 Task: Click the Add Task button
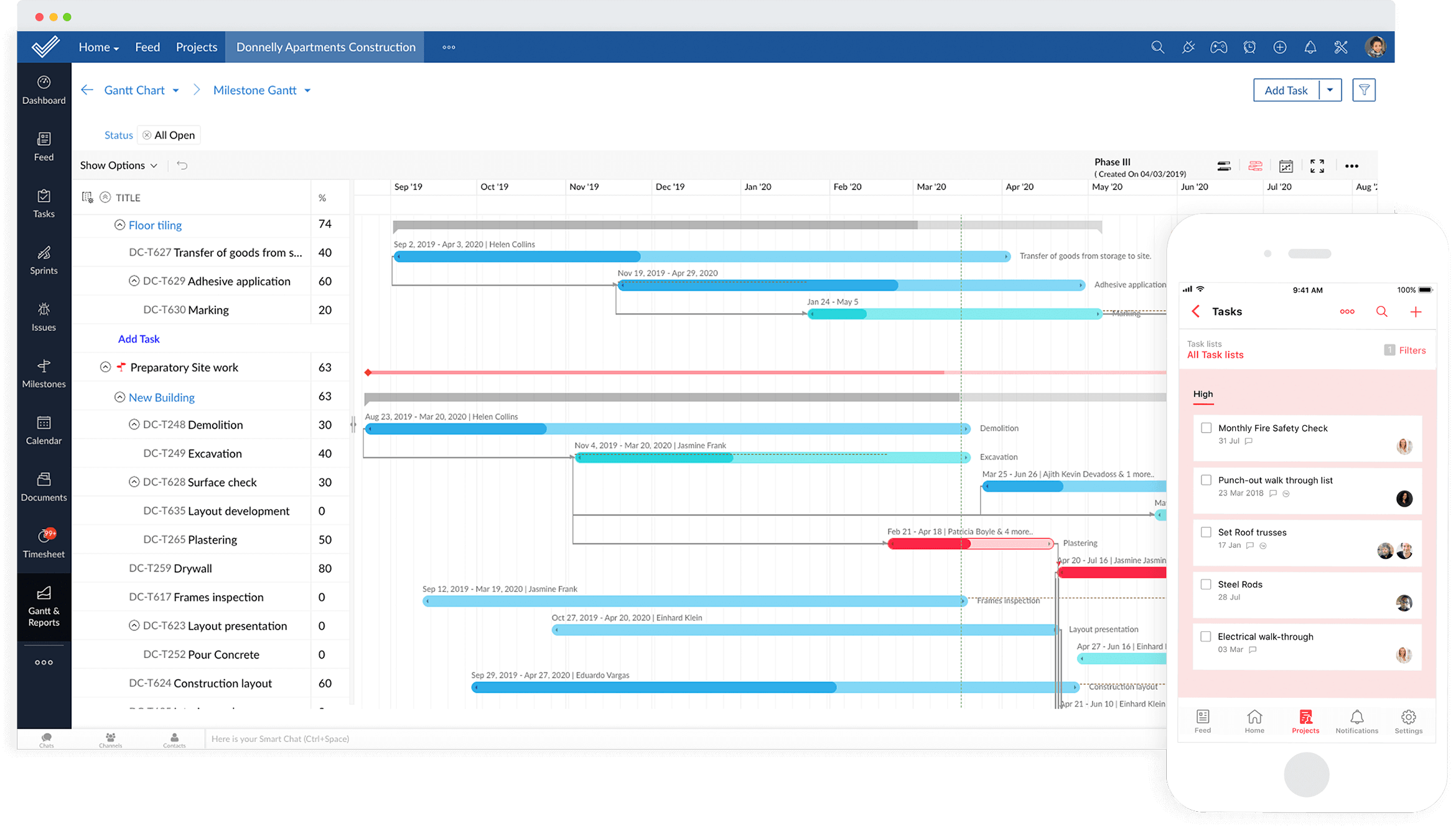(1286, 90)
